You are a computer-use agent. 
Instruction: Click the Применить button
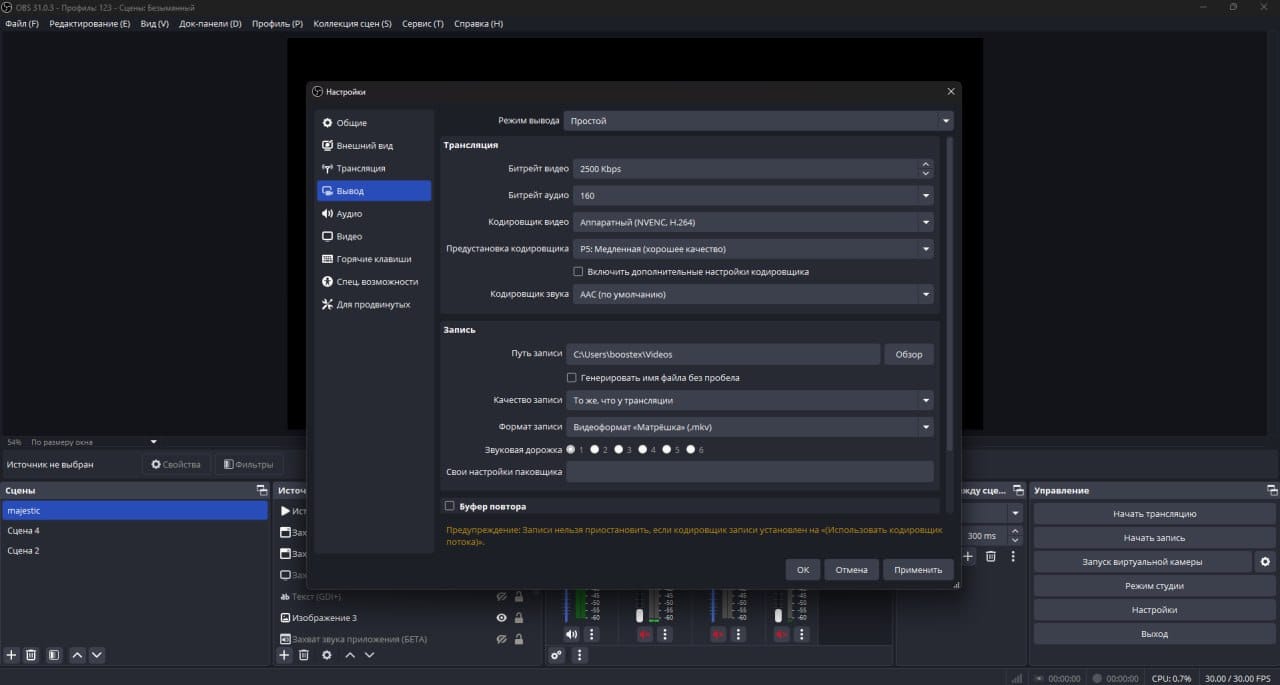[x=918, y=570]
